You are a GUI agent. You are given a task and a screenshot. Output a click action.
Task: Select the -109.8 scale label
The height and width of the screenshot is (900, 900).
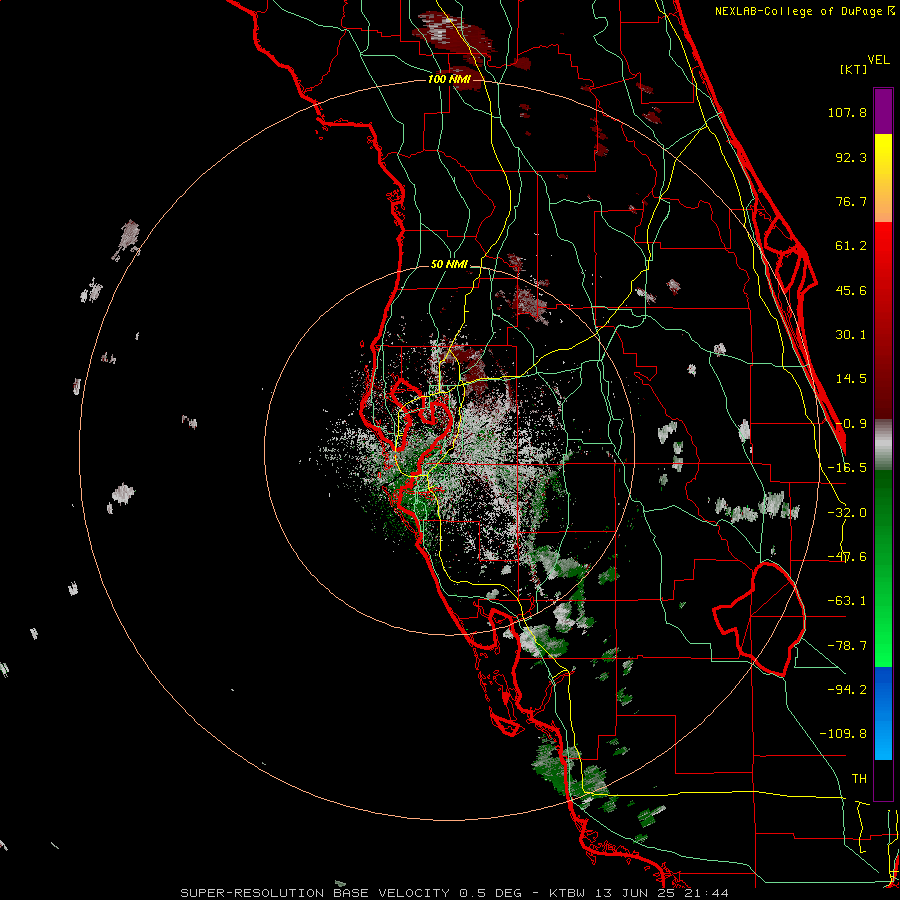[843, 734]
